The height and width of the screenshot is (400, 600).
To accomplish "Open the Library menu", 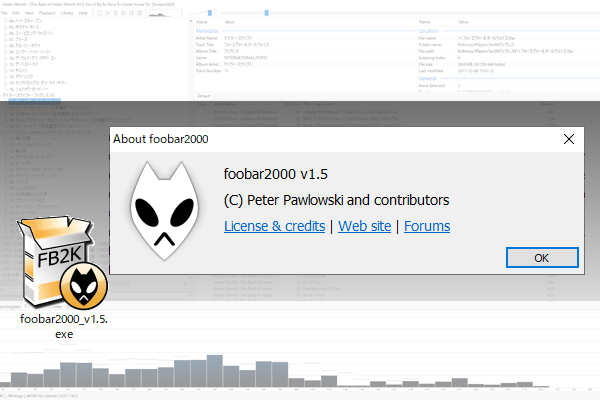I will point(67,13).
